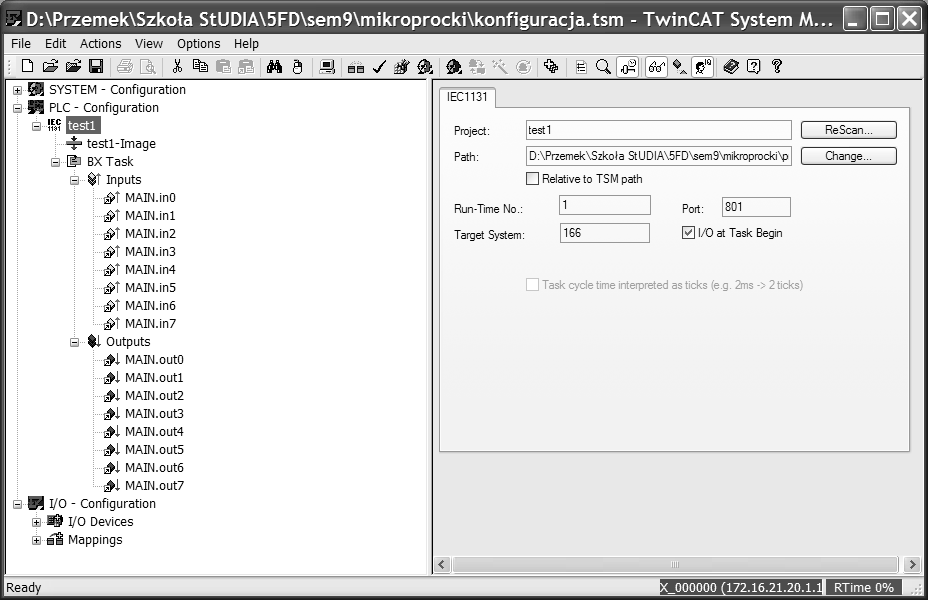Click the eraser-shaped toolbar icon
This screenshot has height=600, width=928.
point(680,66)
